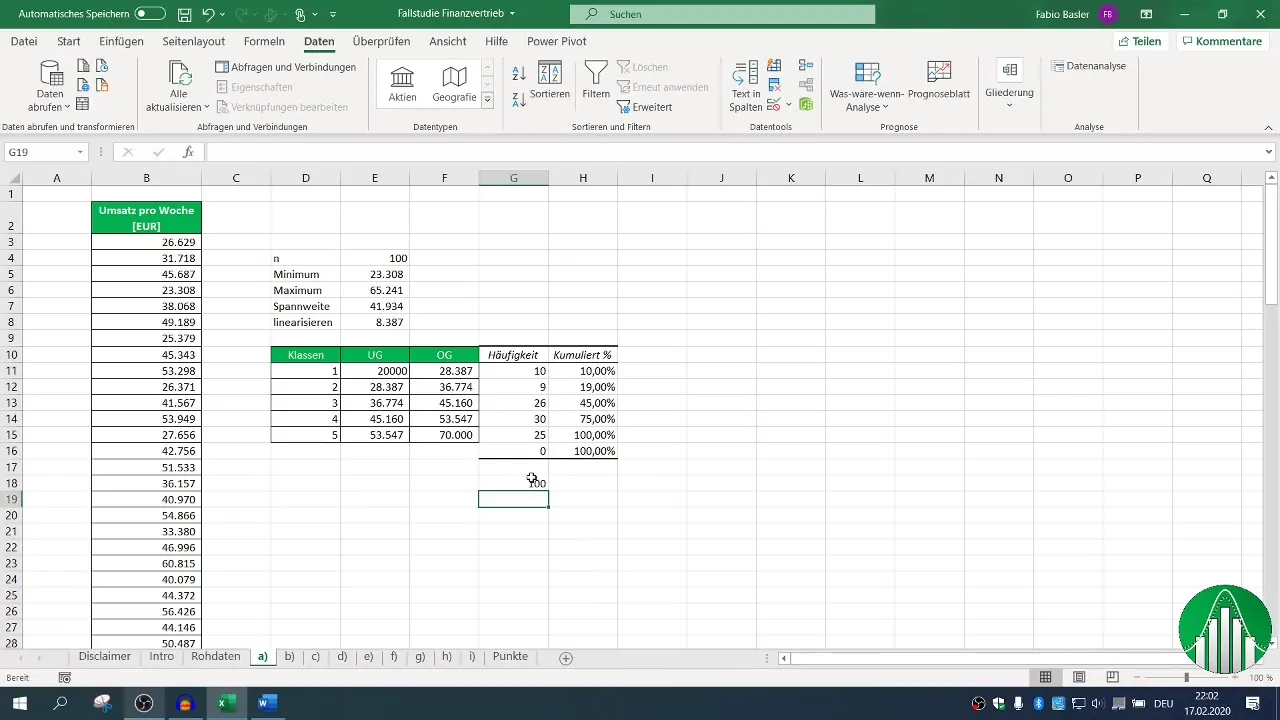Screen dimensions: 1280x720
Task: Click the Teilen share button
Action: 1140,41
